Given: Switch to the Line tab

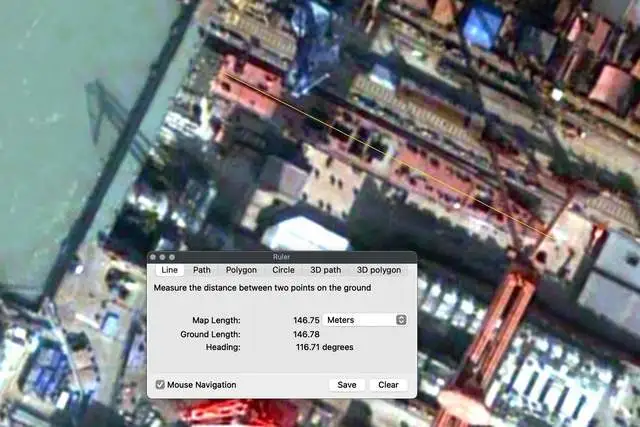Looking at the screenshot, I should coord(169,270).
